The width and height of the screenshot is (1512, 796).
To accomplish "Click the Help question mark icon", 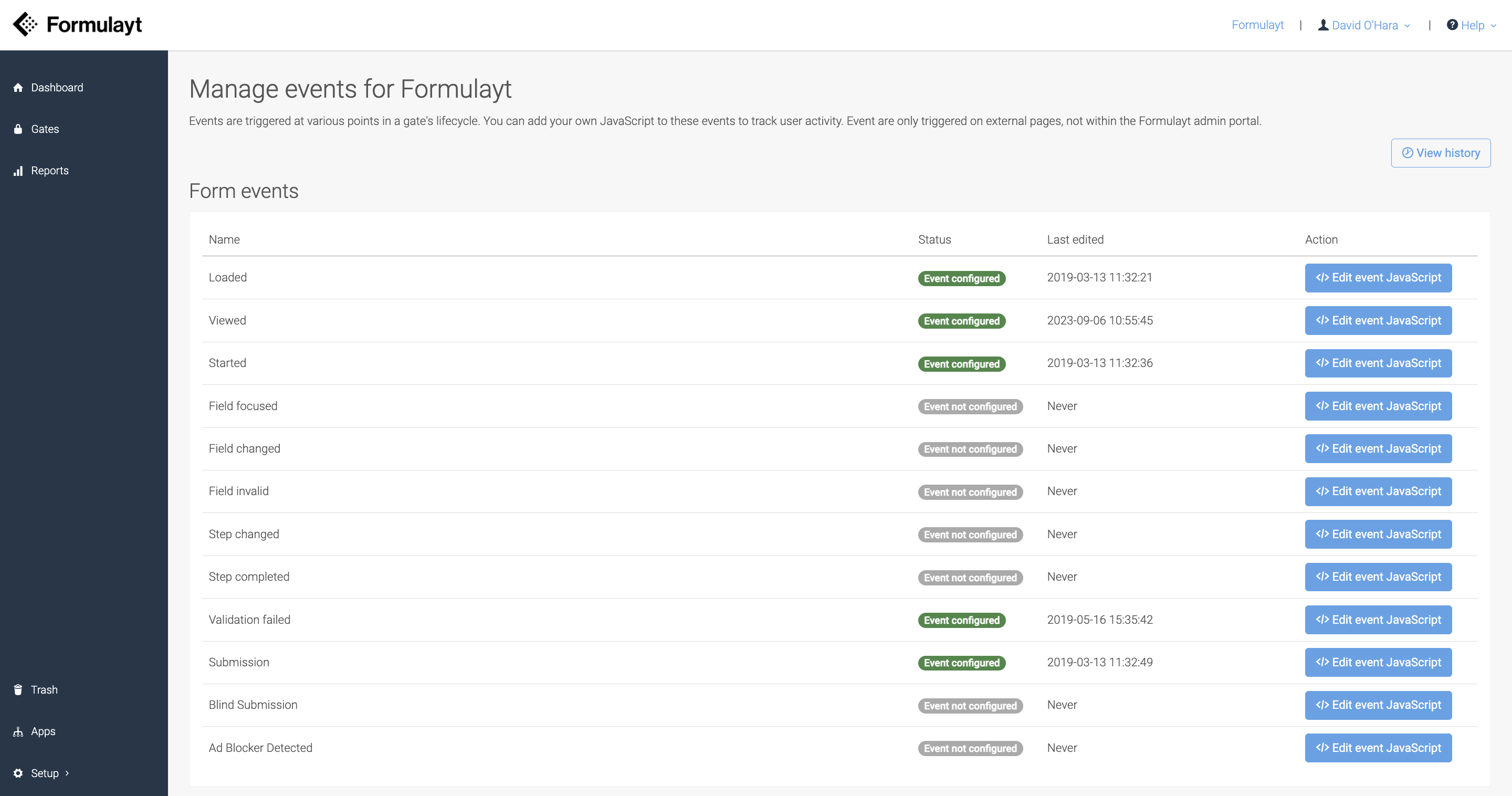I will coord(1452,25).
